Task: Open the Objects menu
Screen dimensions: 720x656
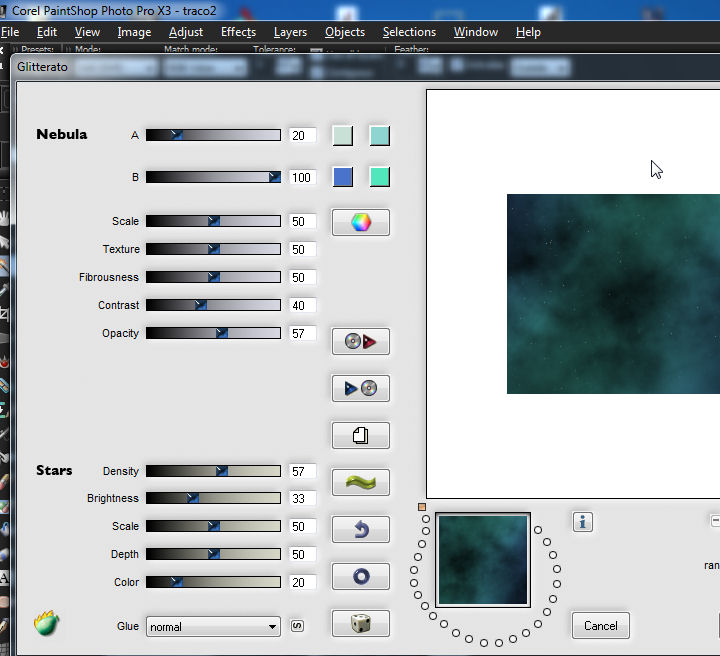Action: (x=345, y=32)
